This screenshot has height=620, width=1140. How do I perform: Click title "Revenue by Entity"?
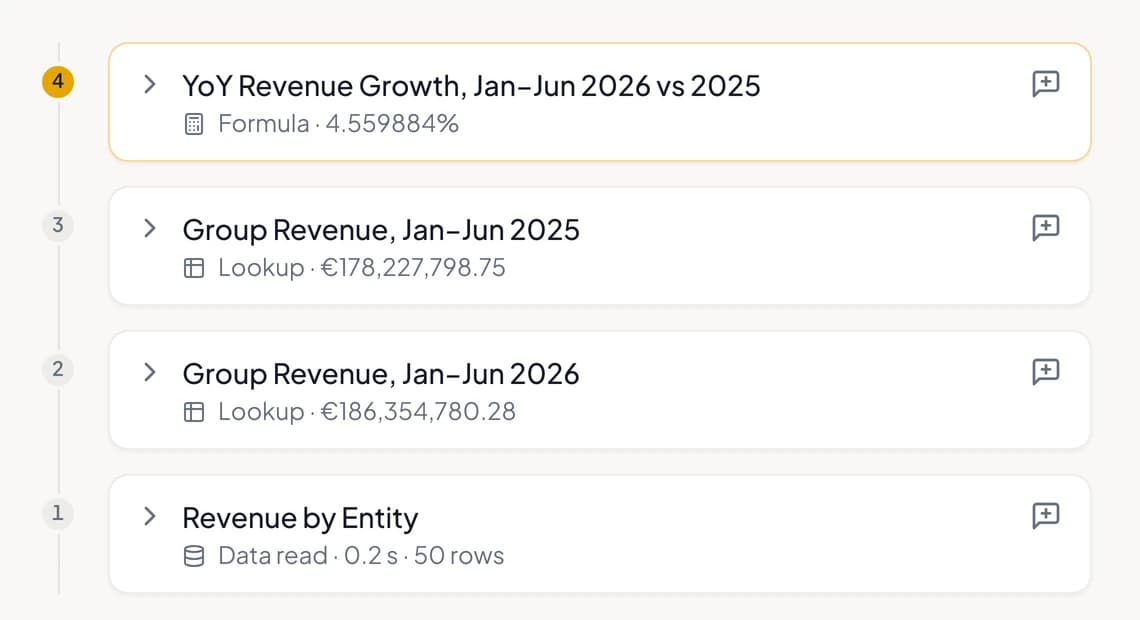pyautogui.click(x=300, y=518)
